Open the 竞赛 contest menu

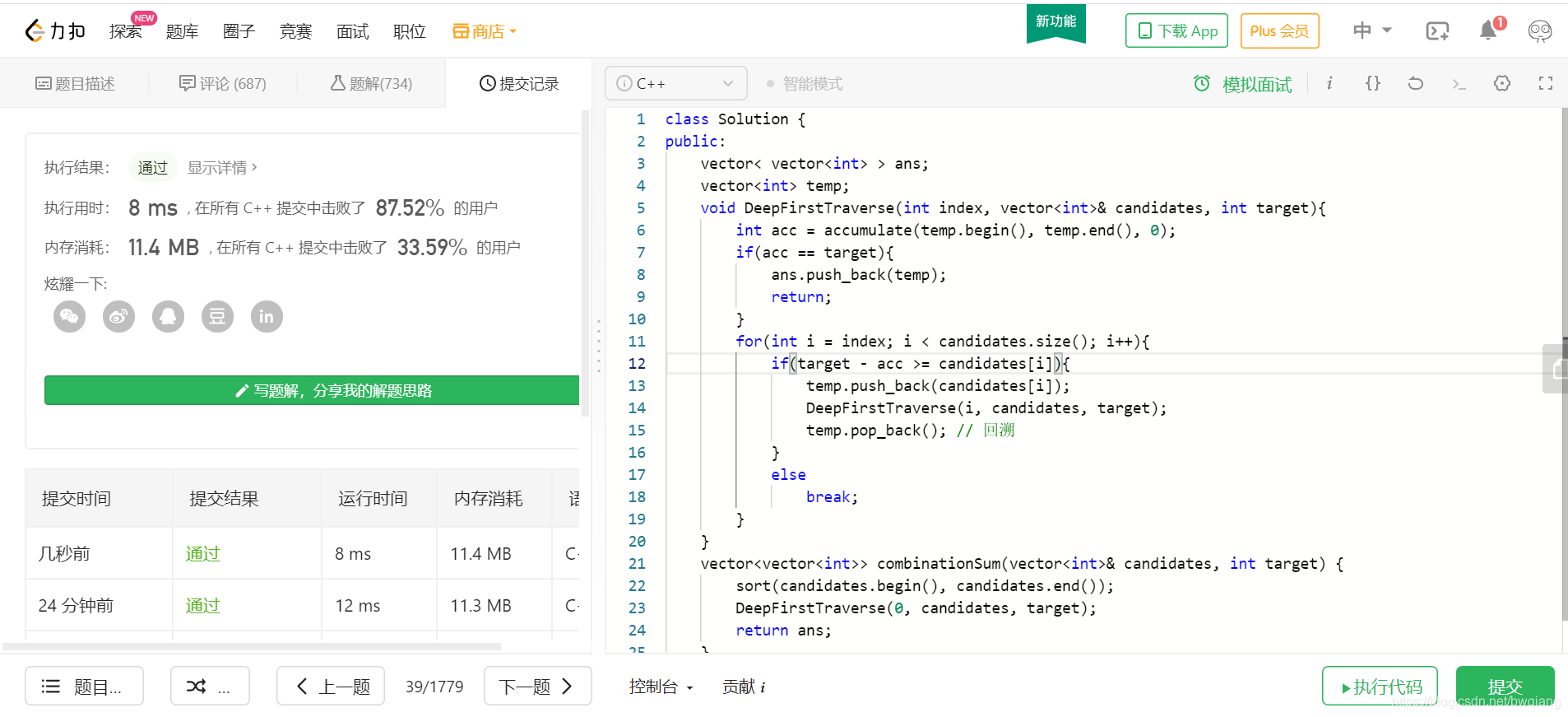tap(295, 31)
